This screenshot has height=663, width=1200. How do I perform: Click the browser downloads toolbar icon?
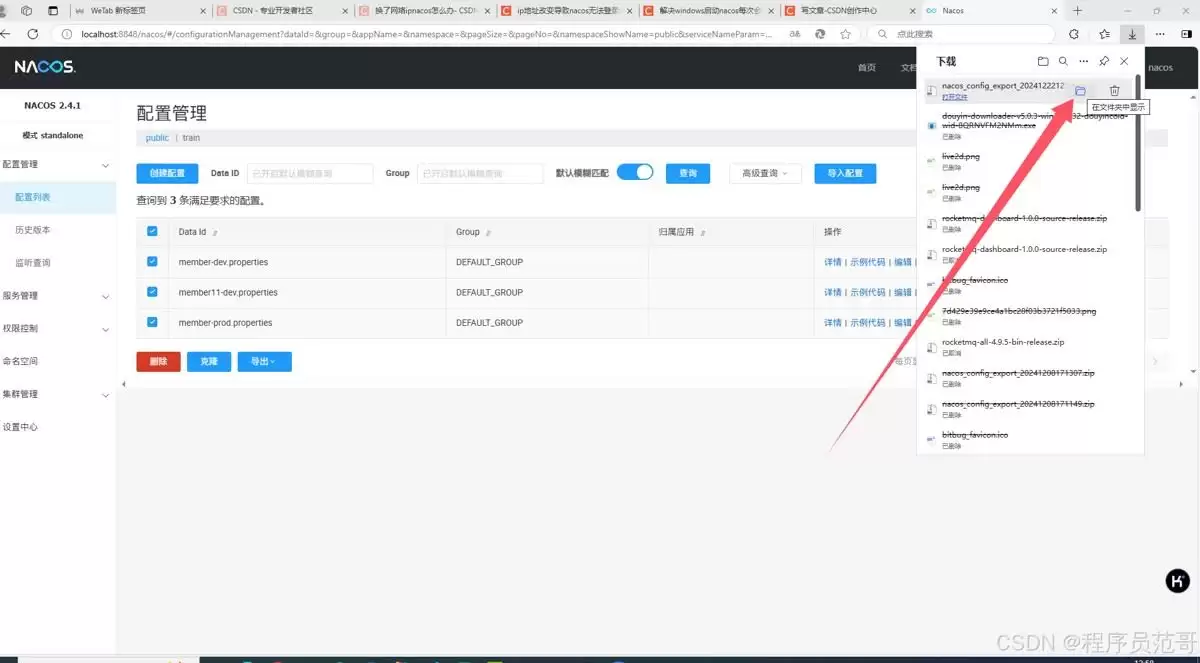tap(1132, 33)
